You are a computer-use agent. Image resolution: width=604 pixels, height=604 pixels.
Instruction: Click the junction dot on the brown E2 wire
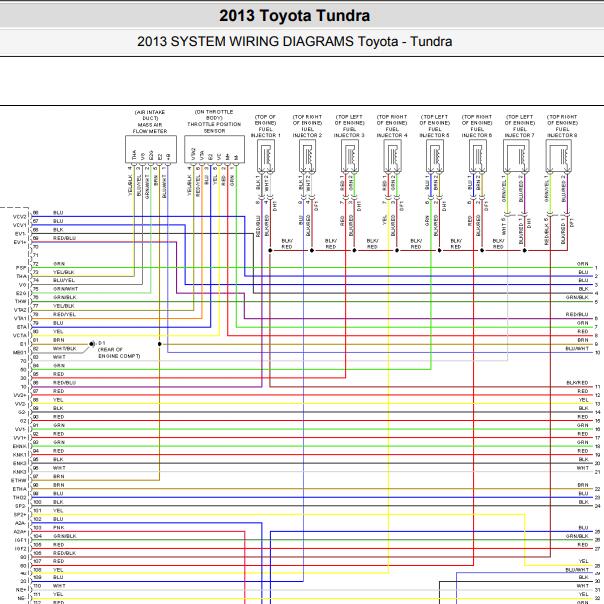click(159, 344)
